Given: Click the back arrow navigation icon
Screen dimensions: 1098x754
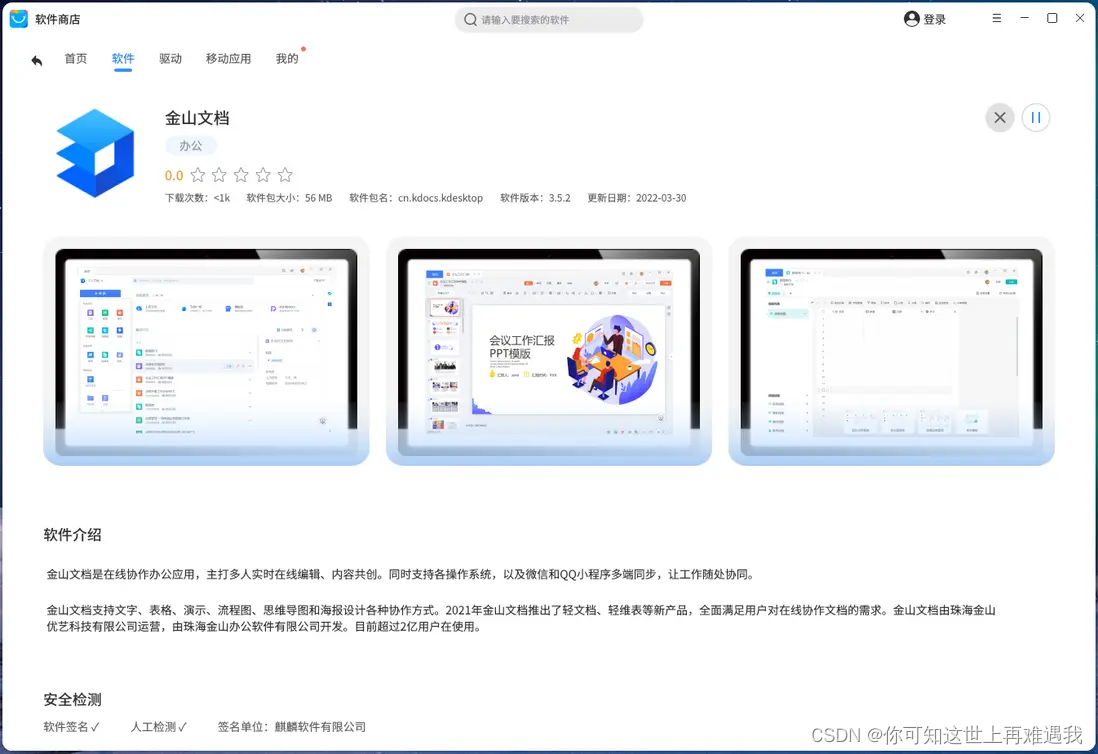Looking at the screenshot, I should [36, 60].
